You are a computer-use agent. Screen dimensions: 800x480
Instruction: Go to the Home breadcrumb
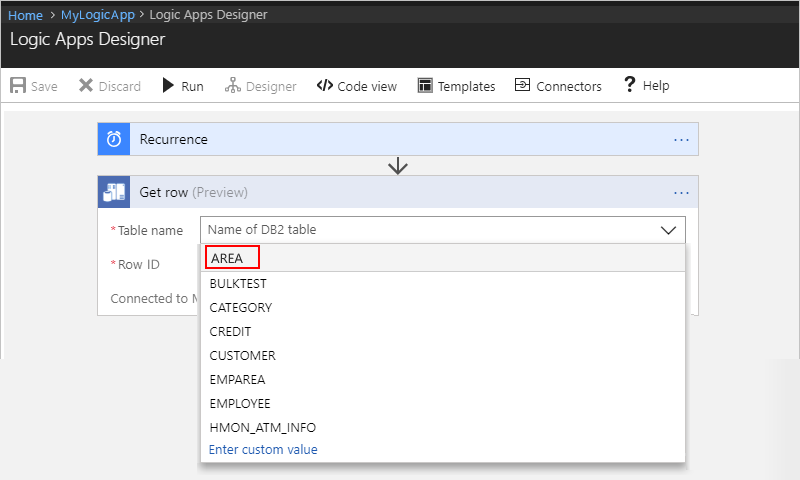coord(25,15)
